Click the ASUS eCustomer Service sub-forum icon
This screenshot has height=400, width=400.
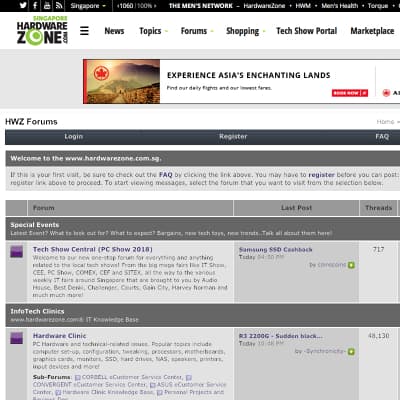coord(153,385)
